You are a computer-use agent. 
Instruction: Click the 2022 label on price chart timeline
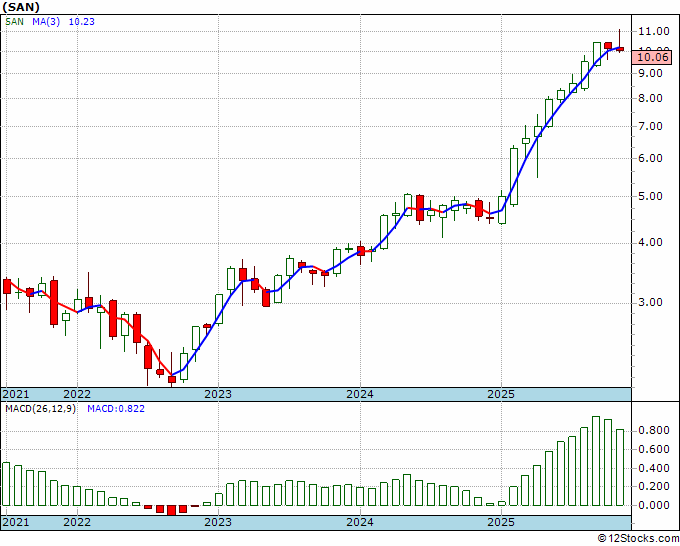pos(77,394)
